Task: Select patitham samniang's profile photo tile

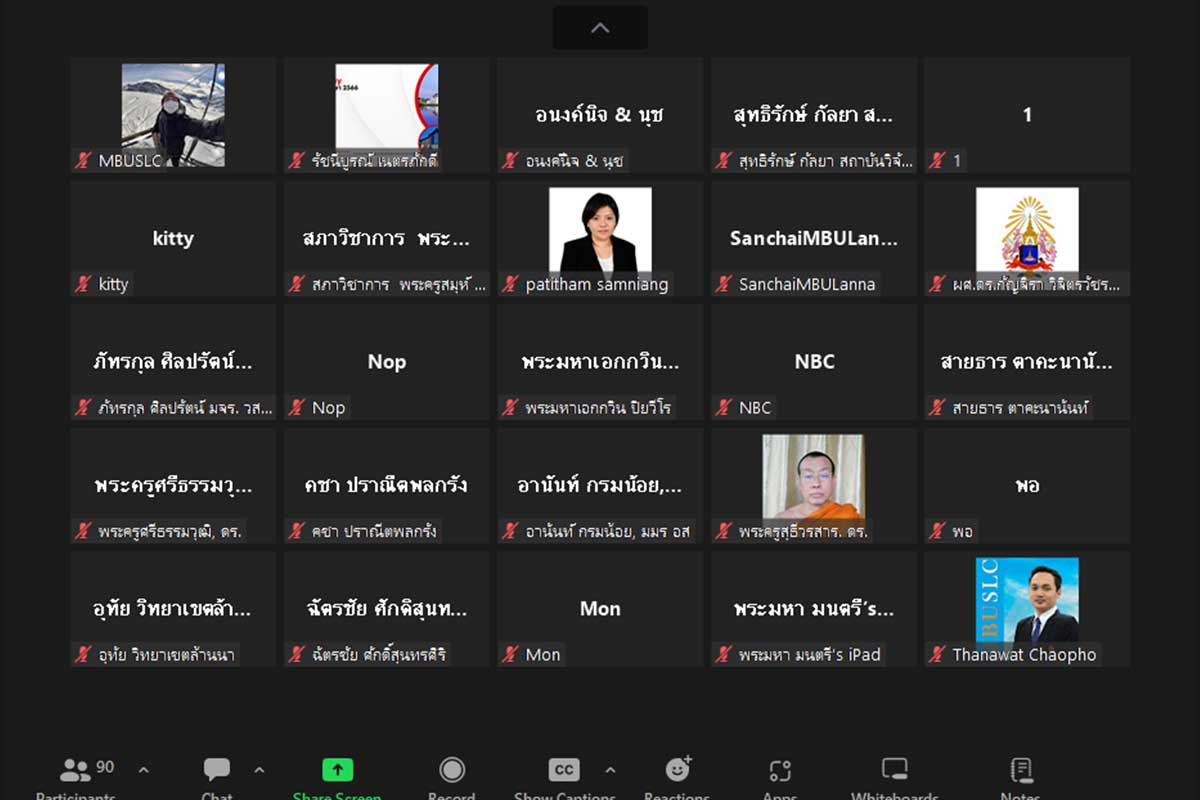Action: coord(600,230)
